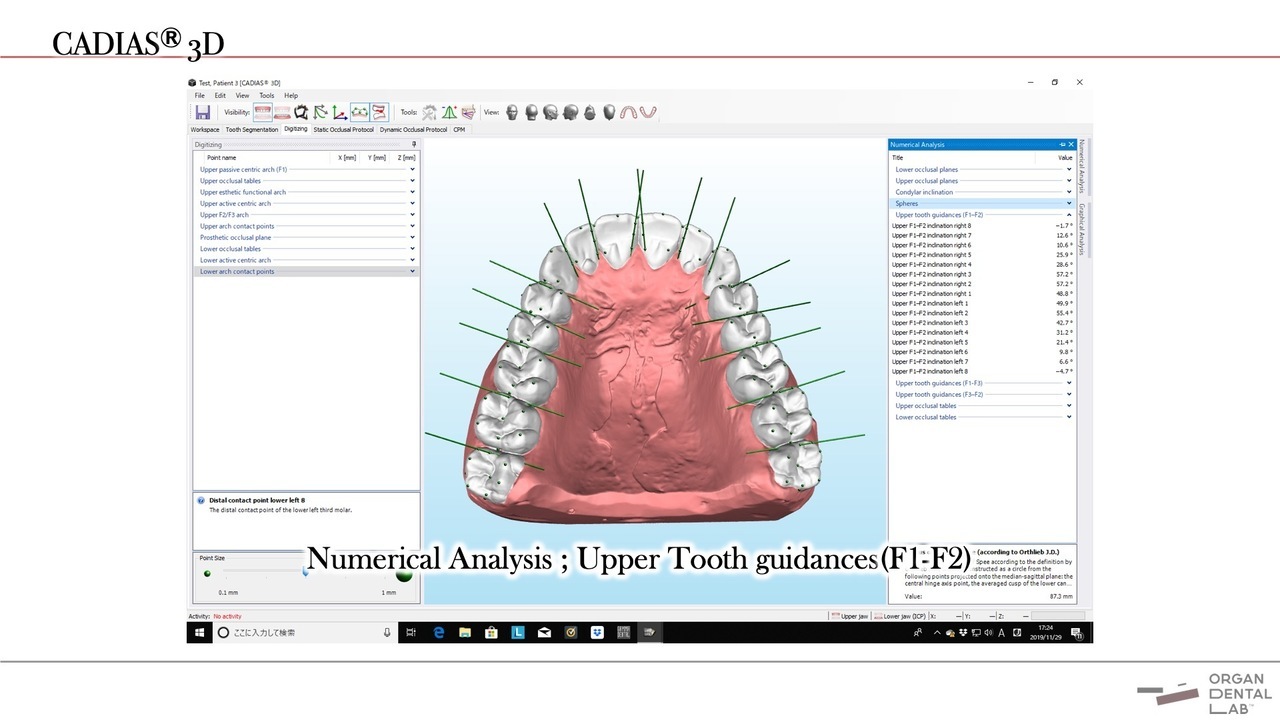
Task: Select Upper F1-F2 inclination left 1 row
Action: [x=982, y=303]
